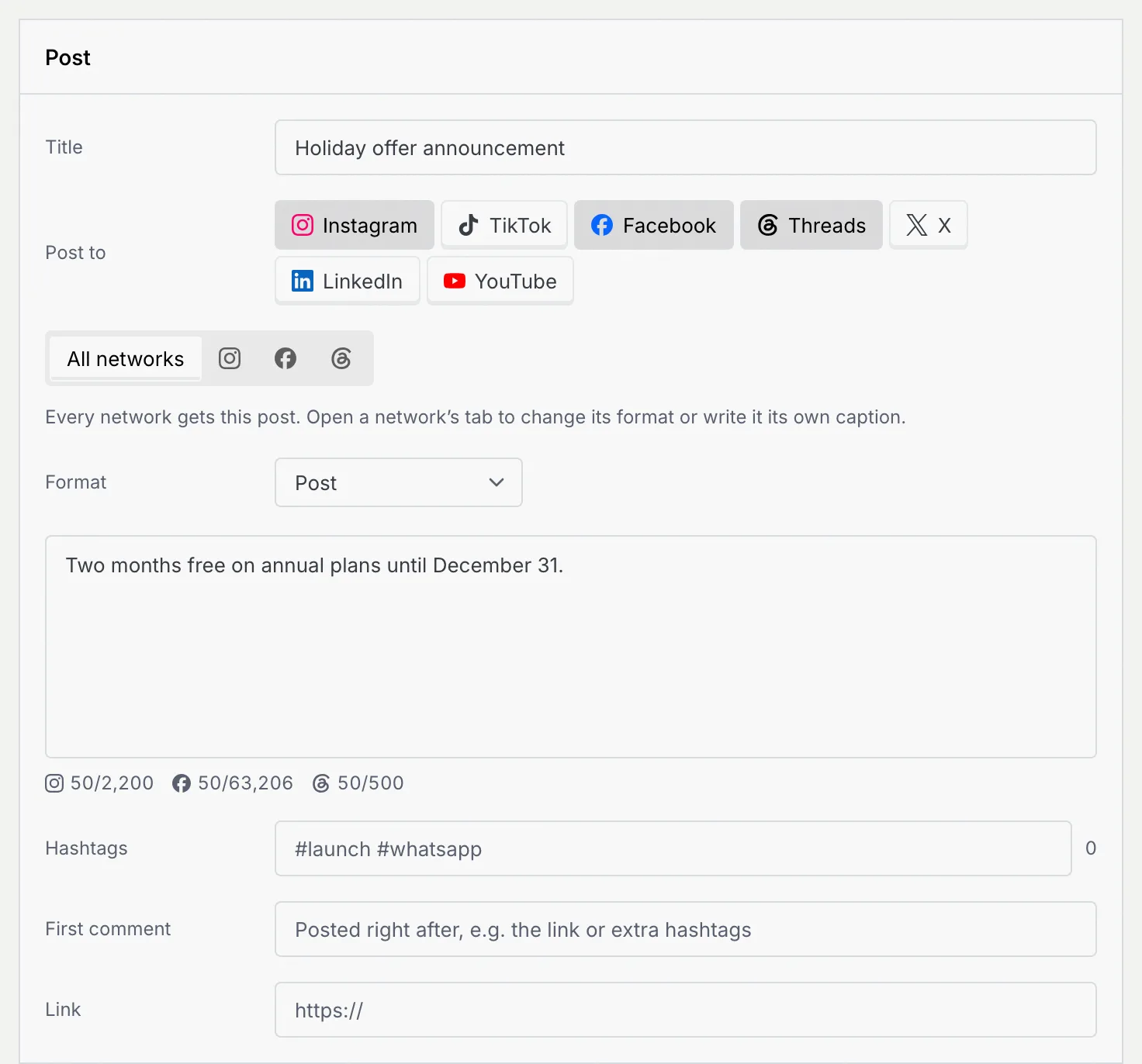Screen dimensions: 1142x1064
Task: Click the 'Every network gets this post' hint text
Action: (476, 417)
